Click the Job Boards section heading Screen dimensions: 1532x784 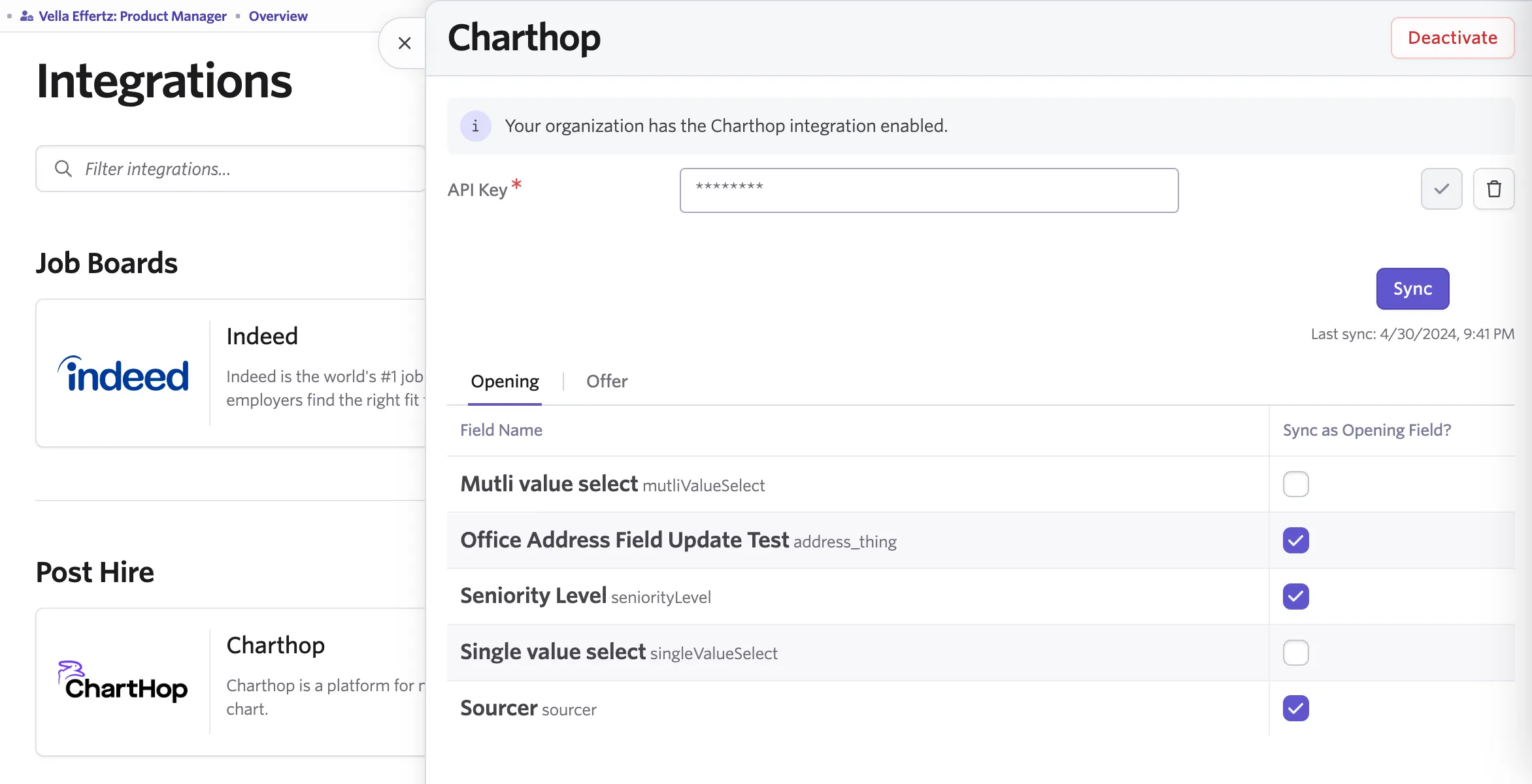click(107, 263)
